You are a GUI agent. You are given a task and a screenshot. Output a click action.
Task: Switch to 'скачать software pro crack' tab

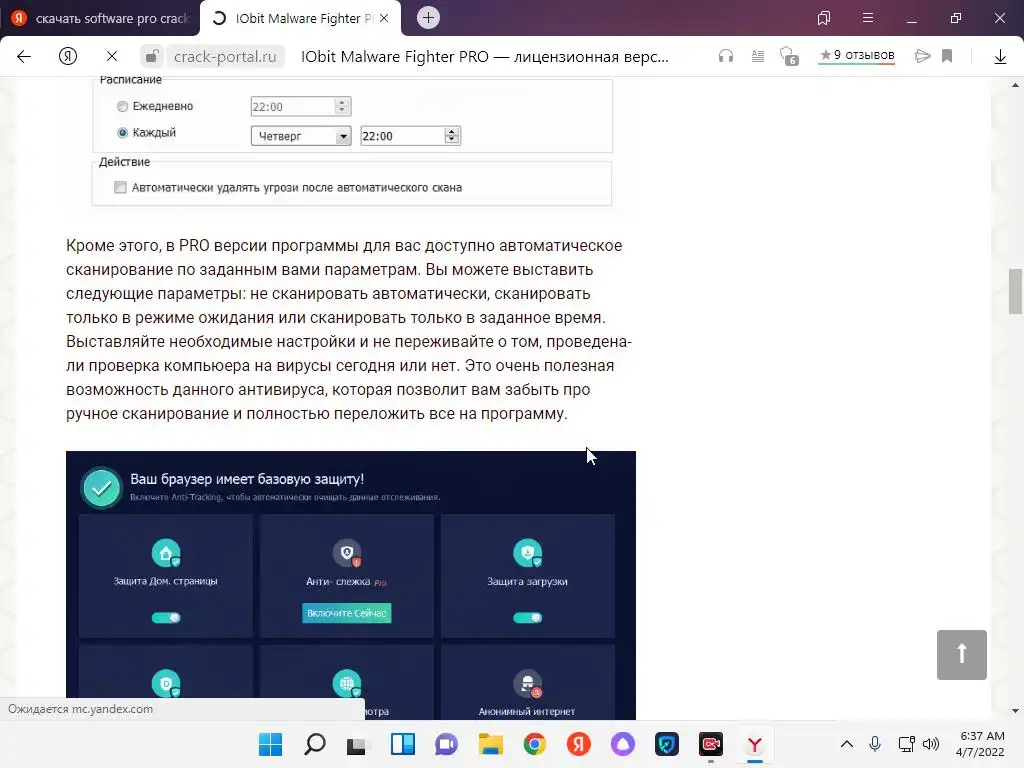pos(100,18)
